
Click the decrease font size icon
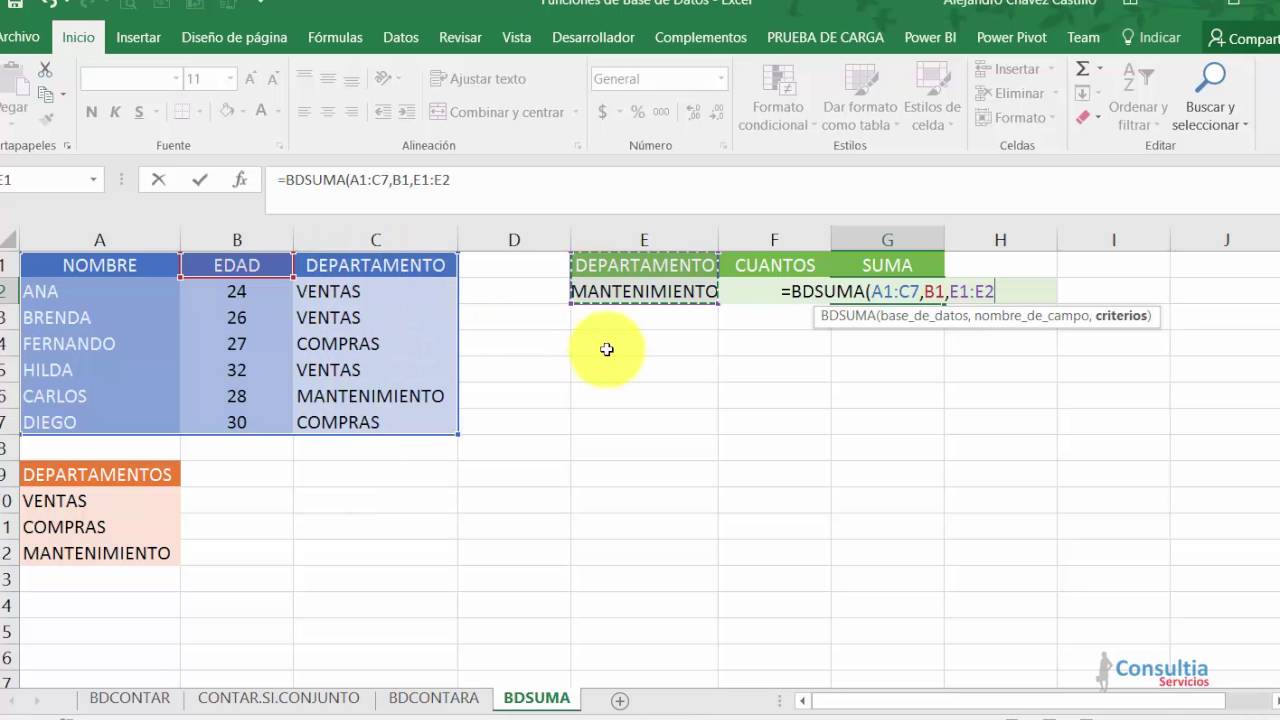[275, 79]
